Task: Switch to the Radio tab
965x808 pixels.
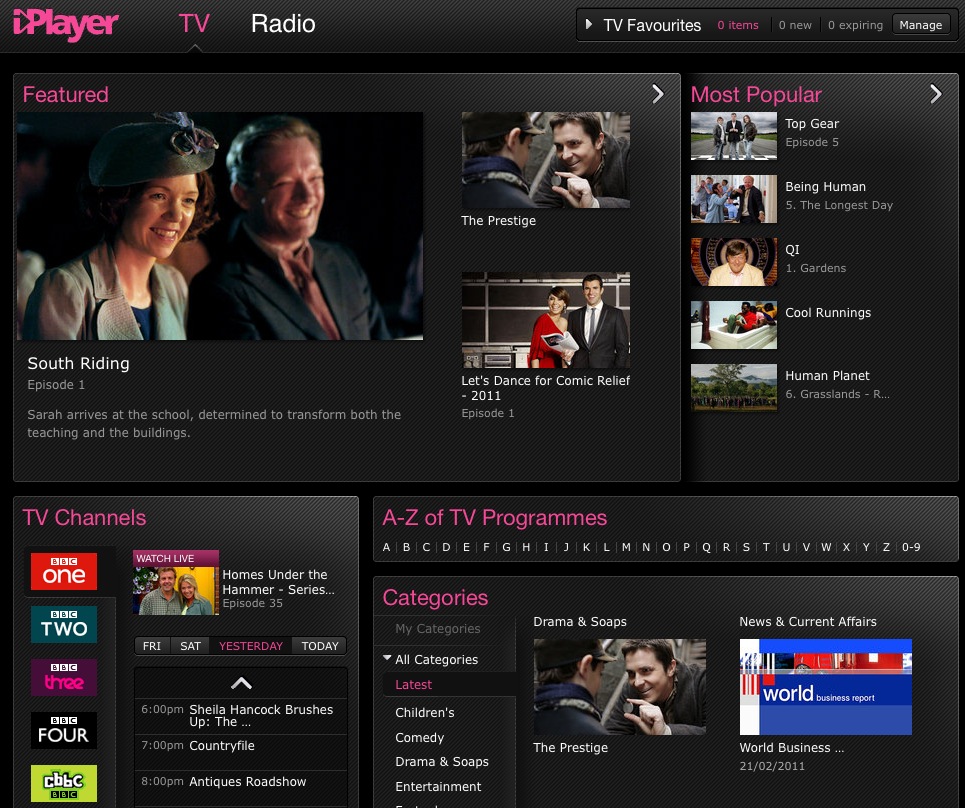Action: tap(283, 24)
